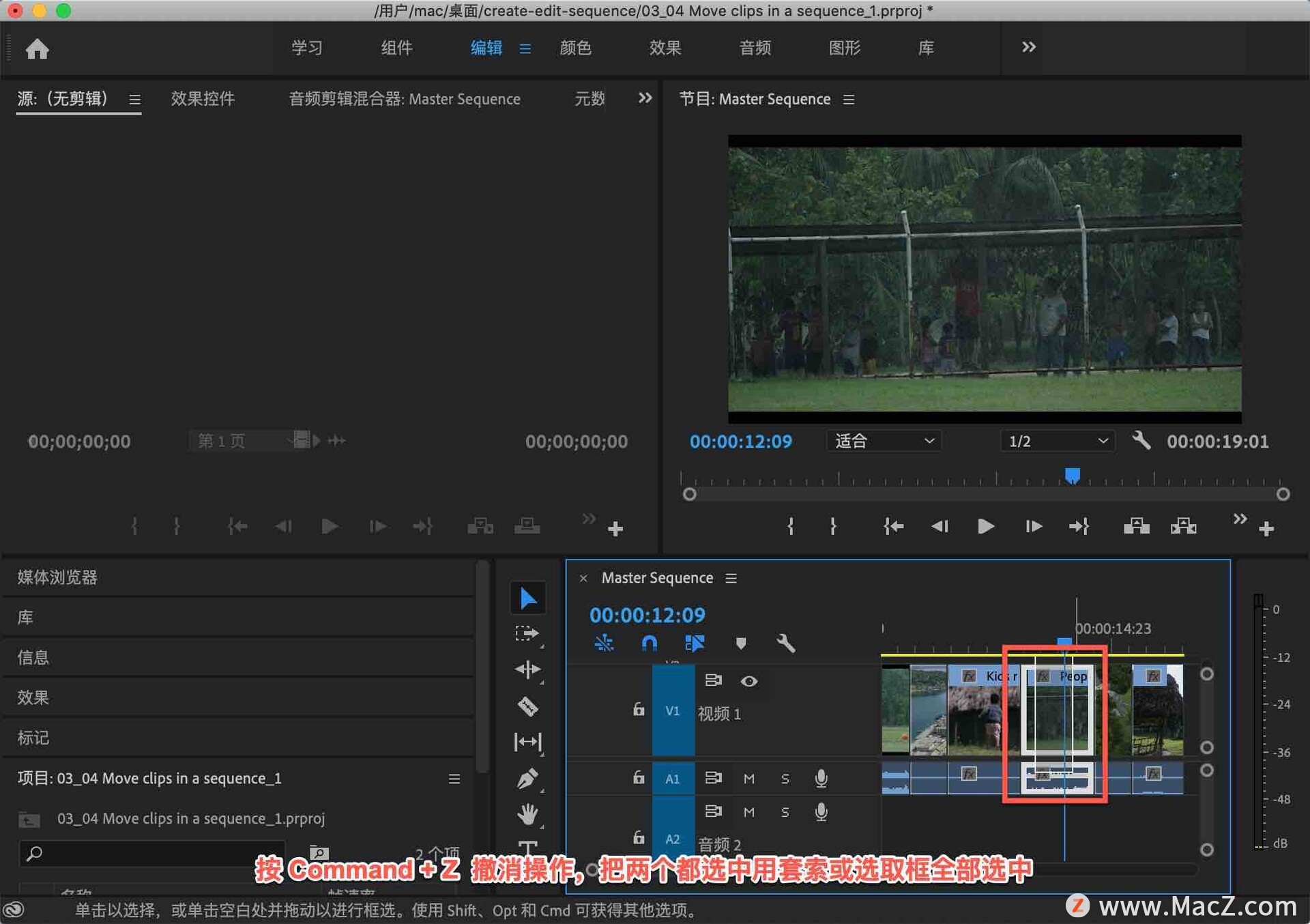Step forward one frame in program monitor

pyautogui.click(x=1033, y=526)
